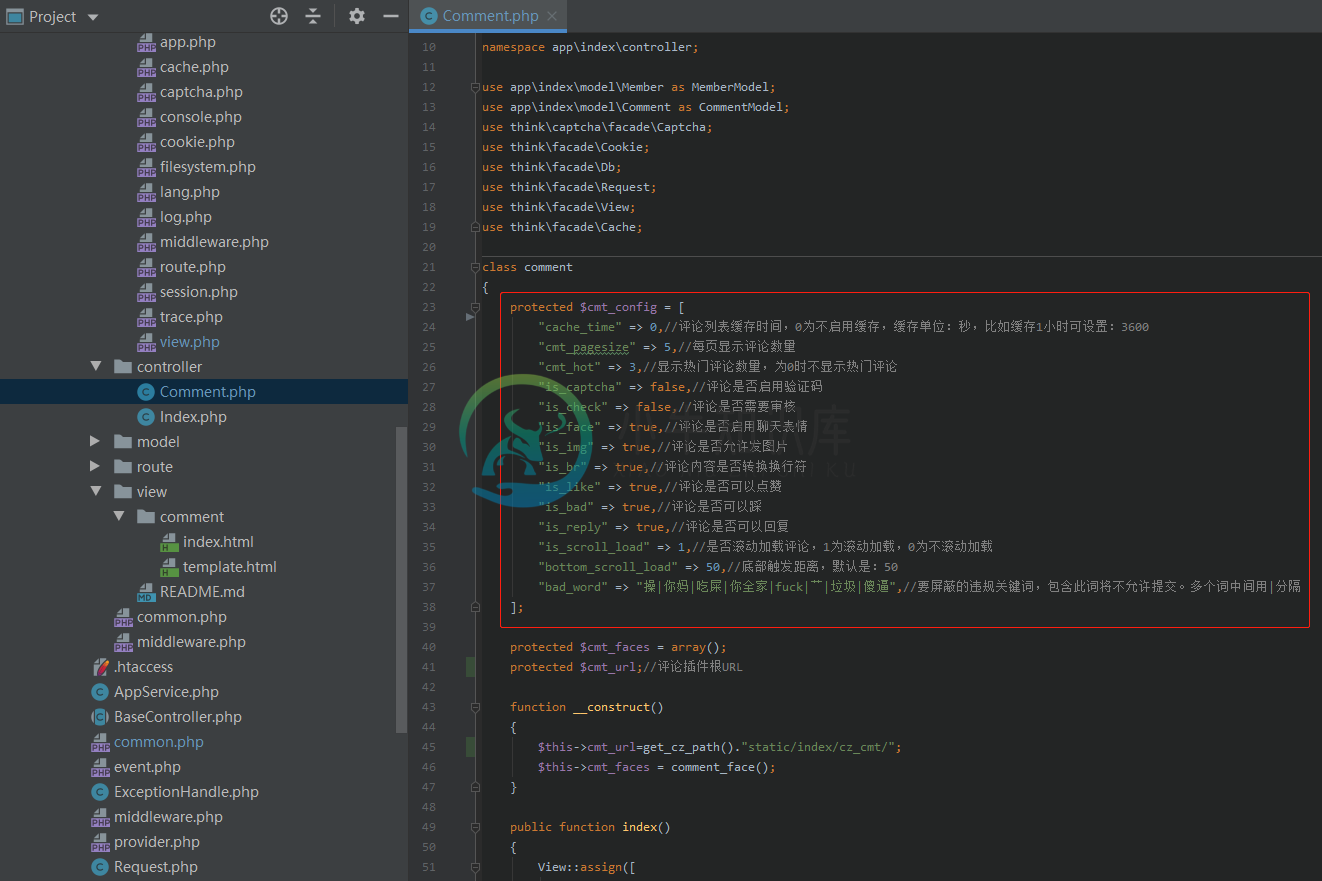The image size is (1322, 881).
Task: Open the Project panel settings gear
Action: pyautogui.click(x=357, y=16)
